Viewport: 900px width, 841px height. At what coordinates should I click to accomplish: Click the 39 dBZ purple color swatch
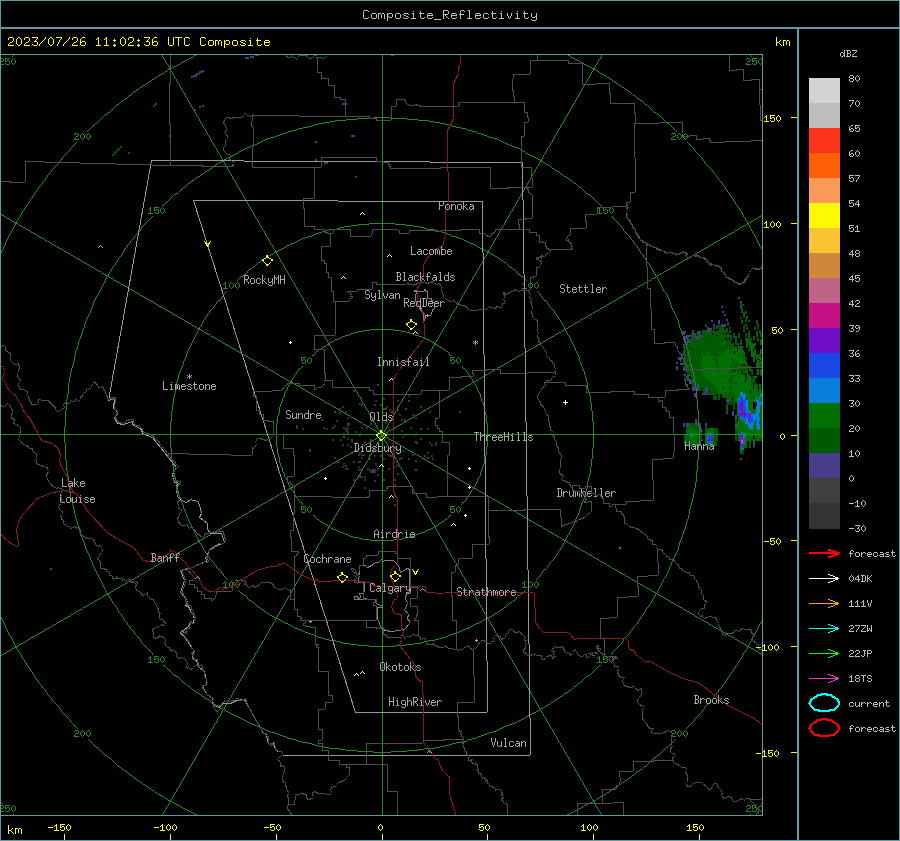click(x=824, y=340)
